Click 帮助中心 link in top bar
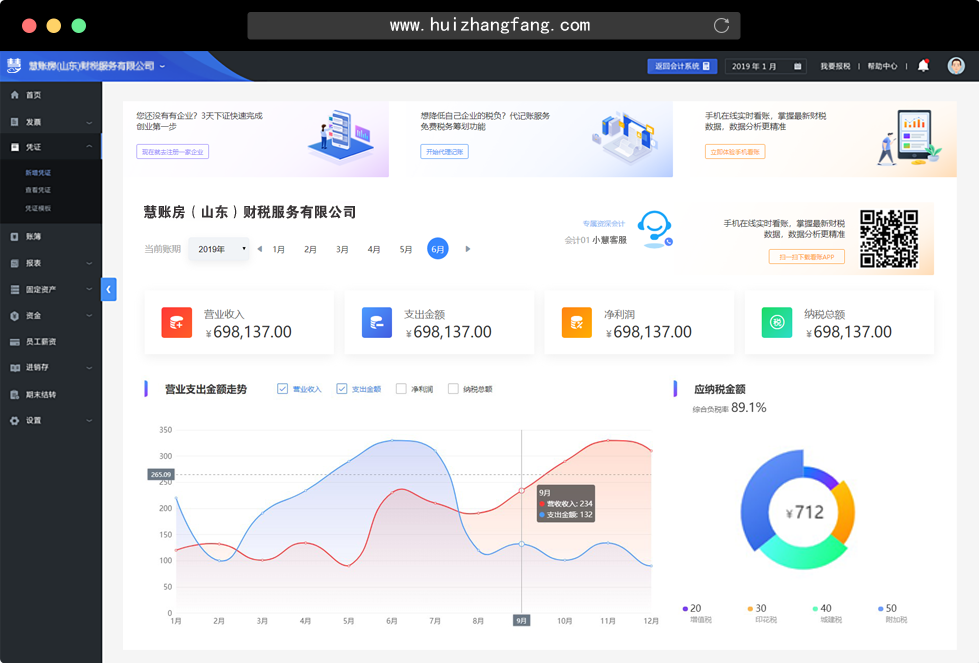The height and width of the screenshot is (663, 979). click(882, 66)
